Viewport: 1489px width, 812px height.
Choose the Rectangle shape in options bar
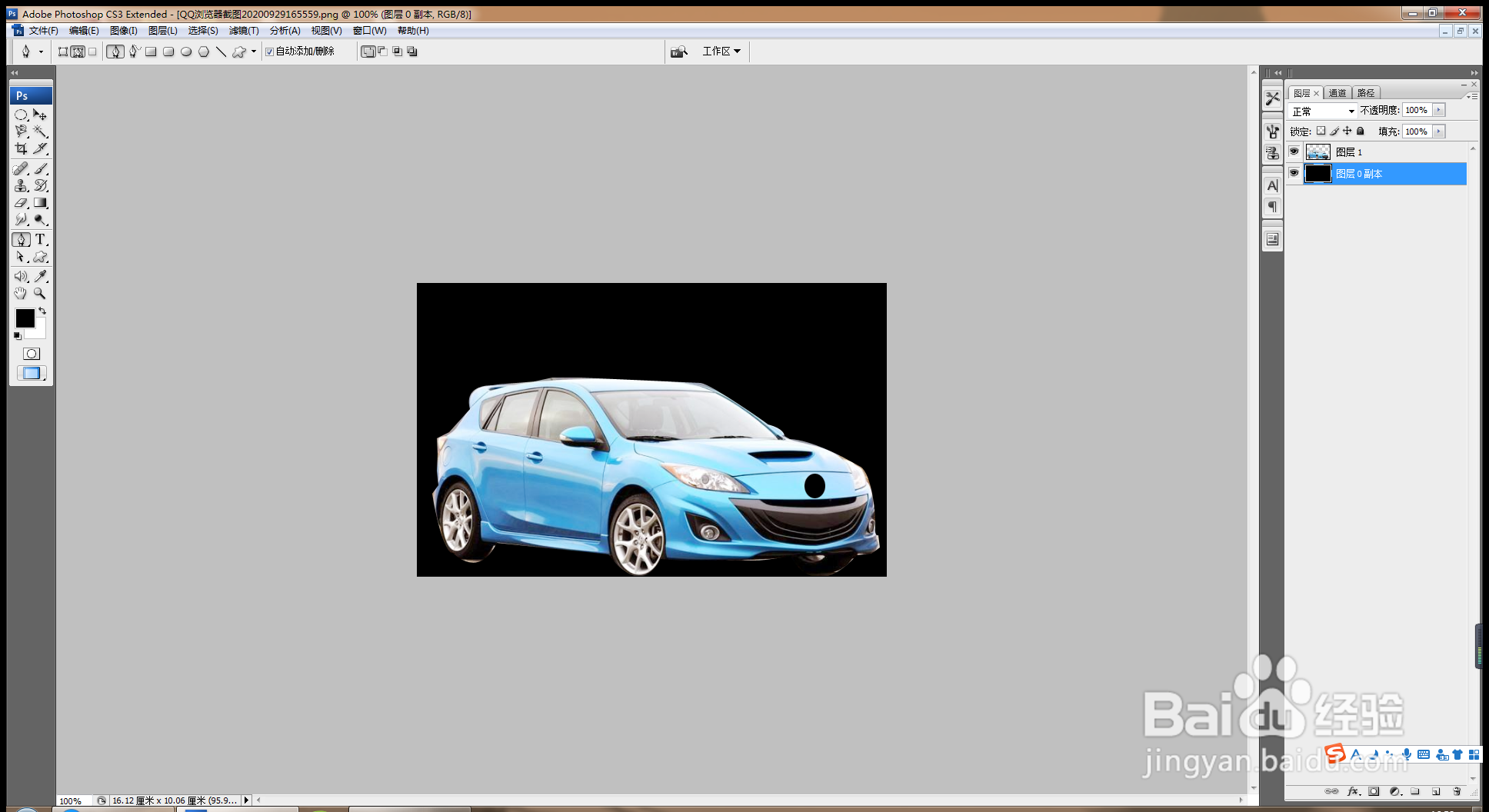(x=151, y=52)
